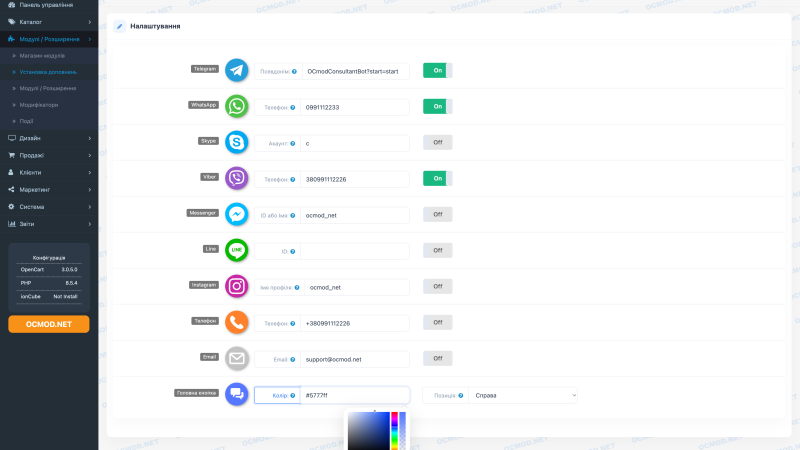Click help icon next to Line ID

[x=293, y=252]
